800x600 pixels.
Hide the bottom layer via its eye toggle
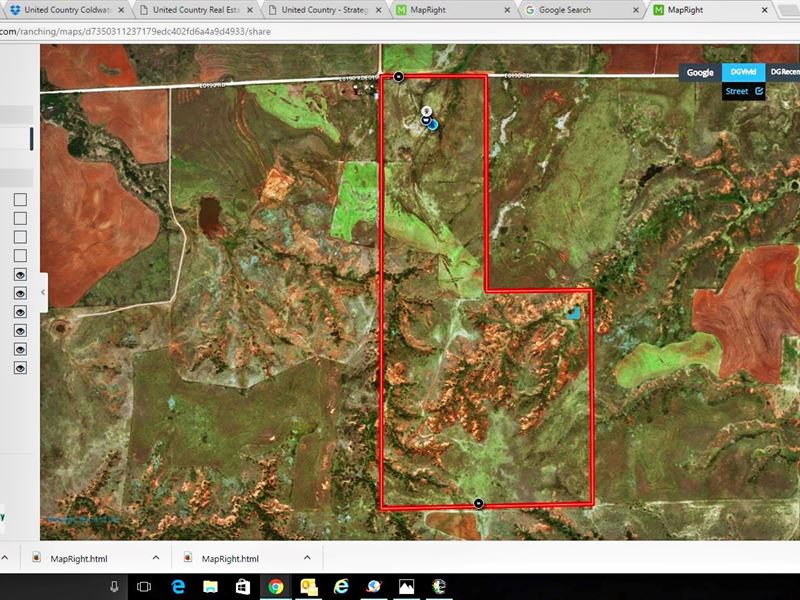pyautogui.click(x=20, y=368)
